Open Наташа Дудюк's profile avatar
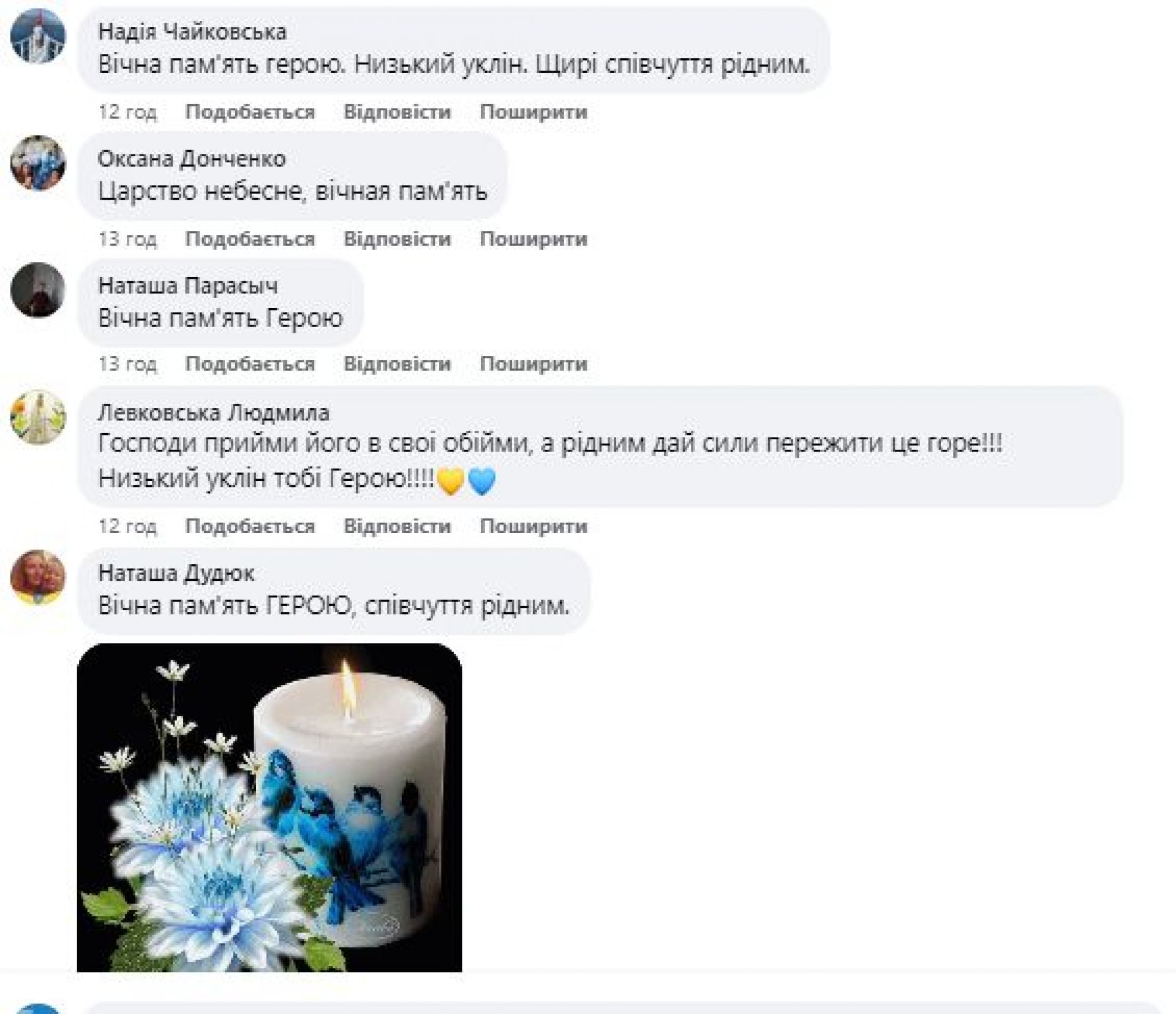The height and width of the screenshot is (1014, 1176). (x=38, y=577)
